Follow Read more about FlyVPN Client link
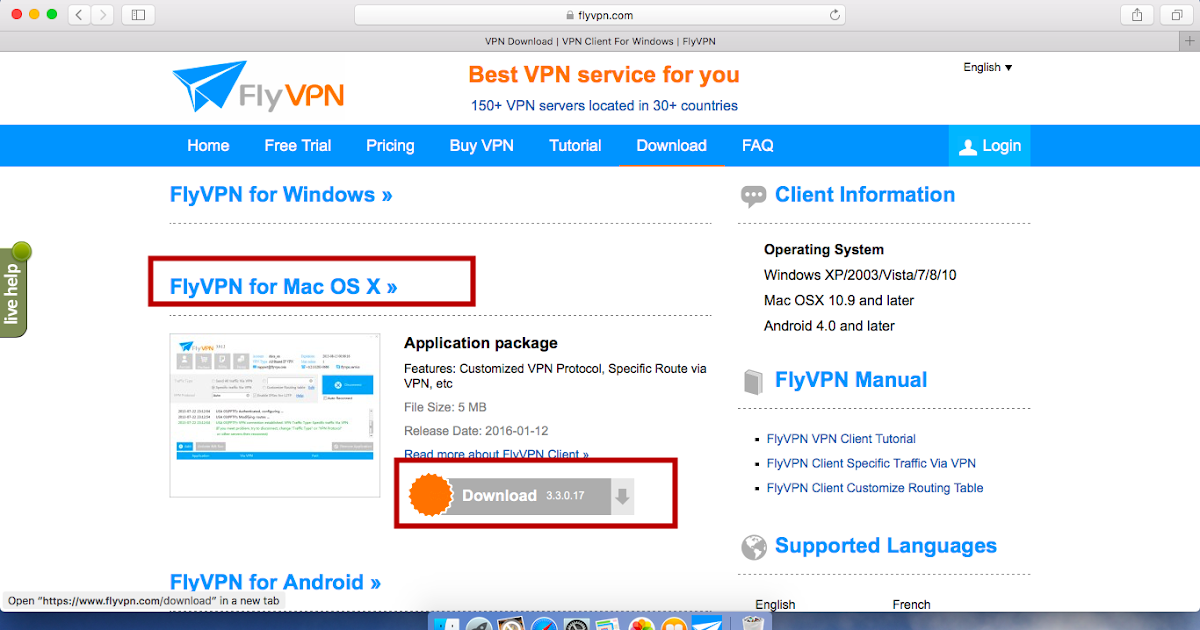This screenshot has width=1200, height=630. [x=496, y=454]
